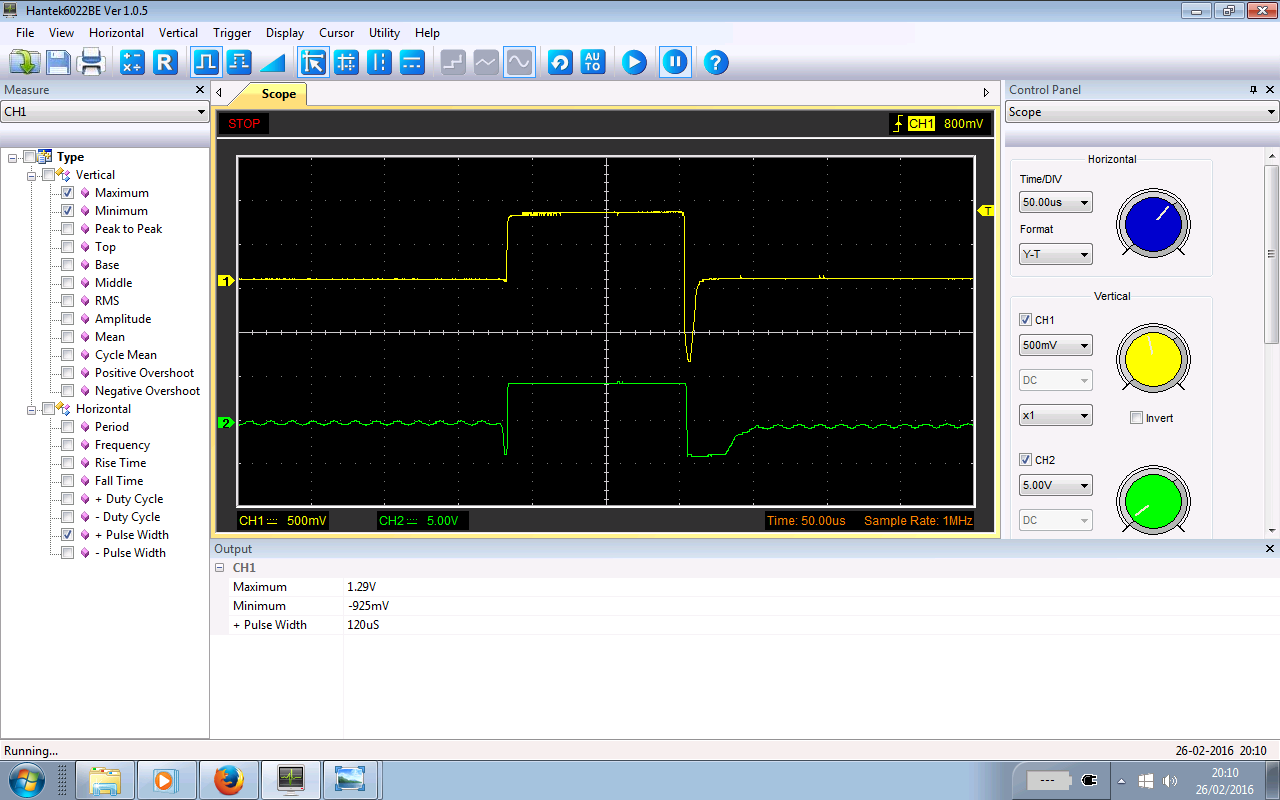Collapse the Vertical tree node in Measure
This screenshot has height=800, width=1280.
[x=32, y=175]
